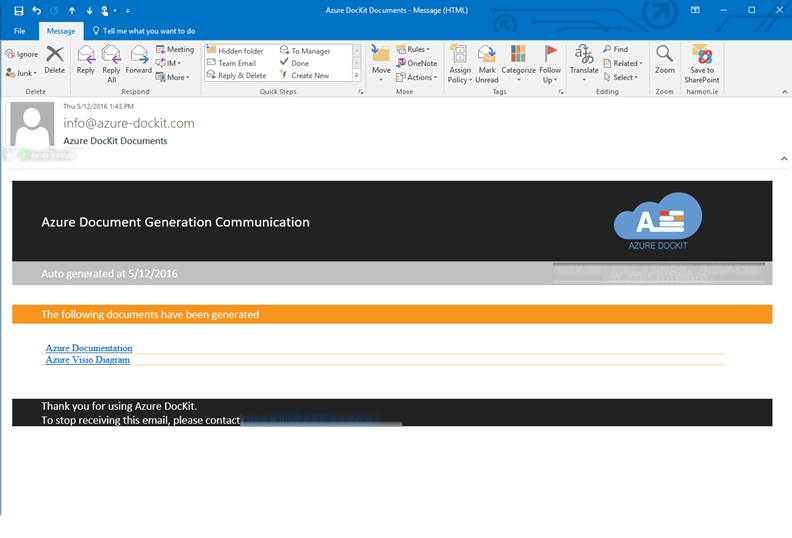Collapse the ribbon
Image resolution: width=792 pixels, height=538 pixels.
click(784, 91)
